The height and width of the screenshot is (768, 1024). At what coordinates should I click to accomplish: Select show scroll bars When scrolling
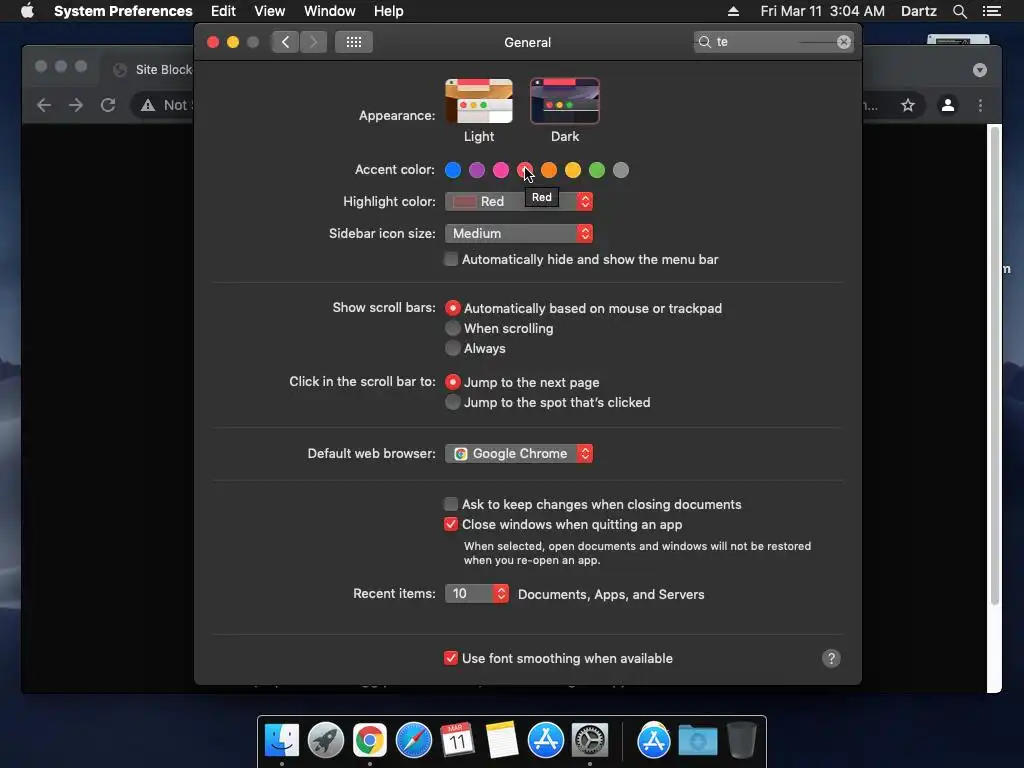point(453,328)
